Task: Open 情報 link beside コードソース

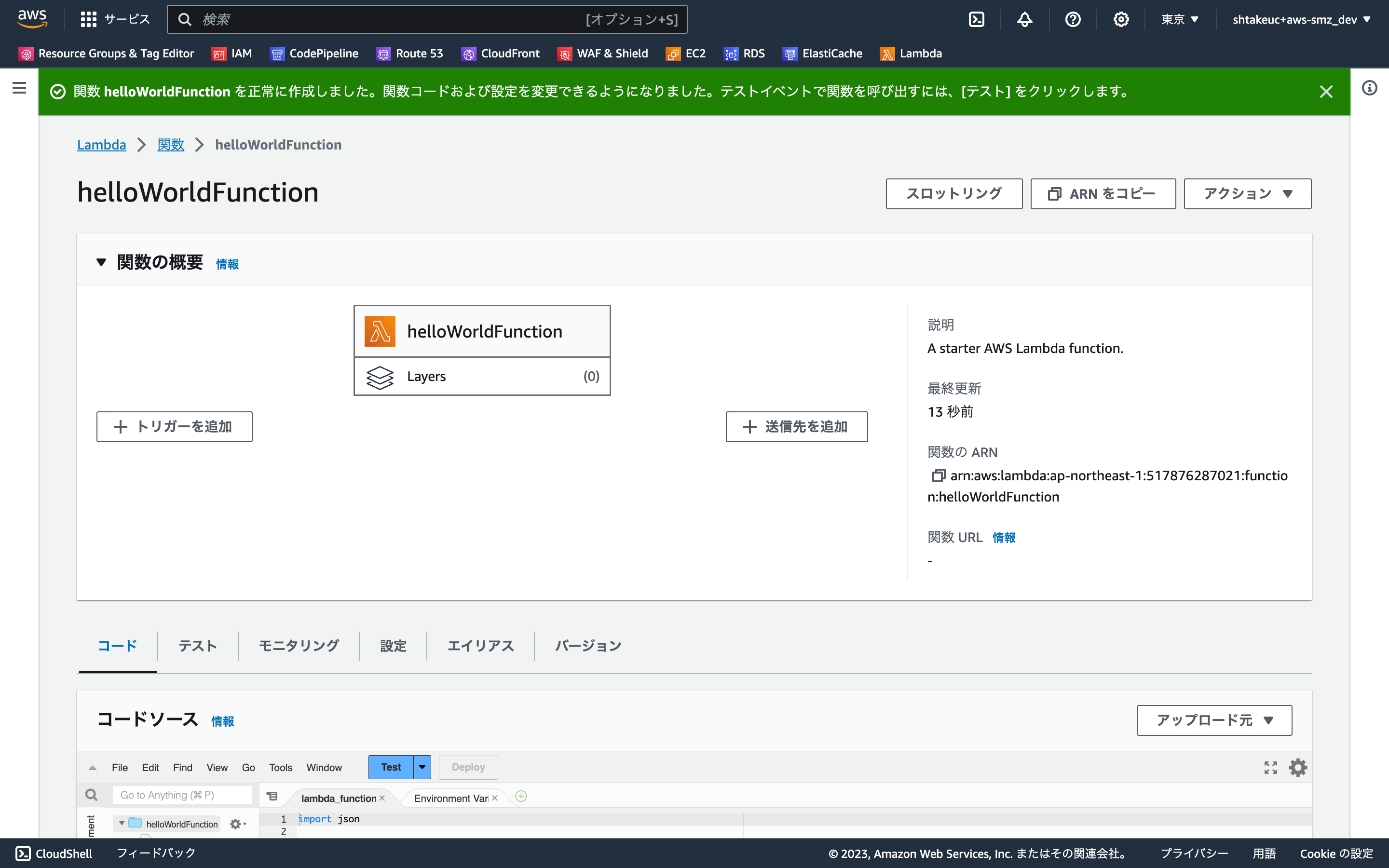Action: pyautogui.click(x=223, y=721)
